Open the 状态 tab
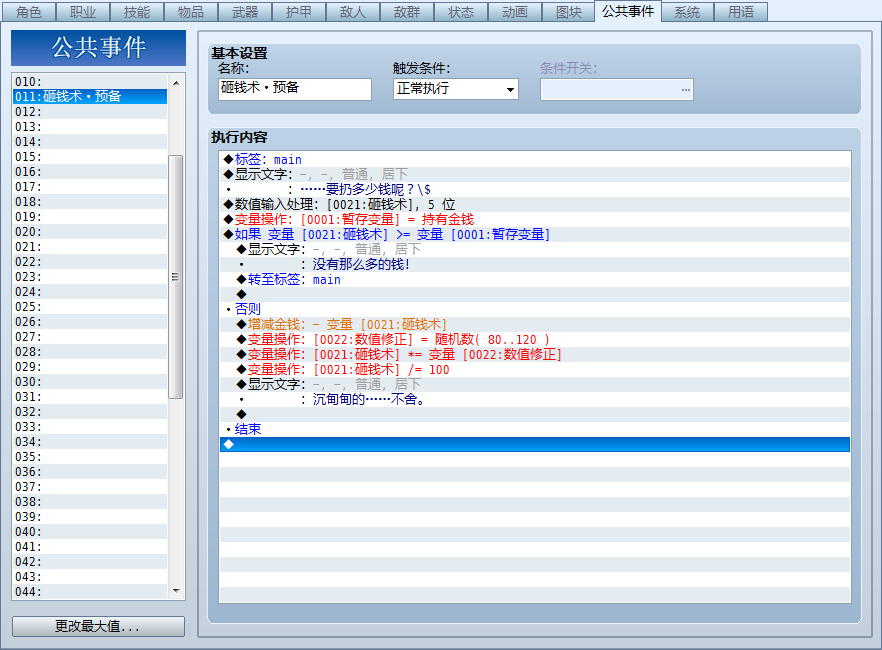Viewport: 882px width, 650px height. (x=461, y=12)
